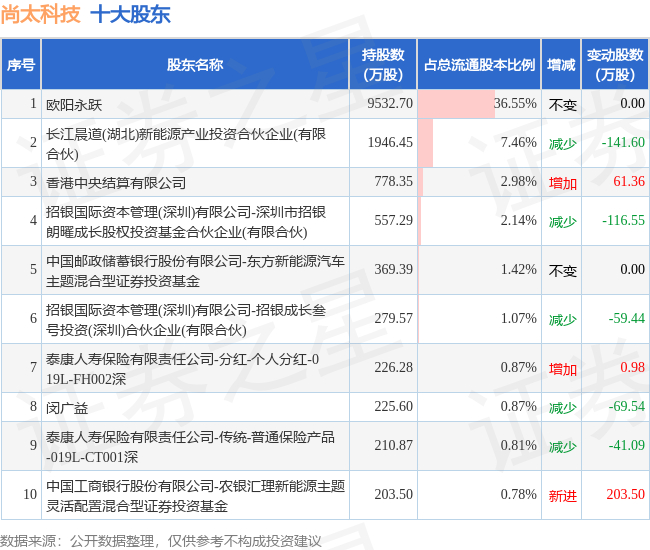650x550 pixels.
Task: Click shareholder name 欧阳永跃
Action: tap(74, 104)
